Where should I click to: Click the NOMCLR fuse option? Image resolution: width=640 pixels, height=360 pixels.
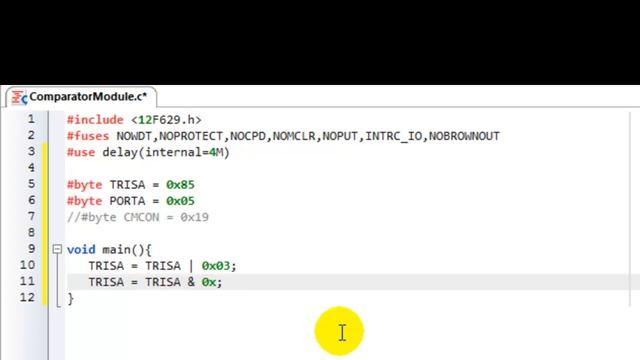click(x=294, y=136)
